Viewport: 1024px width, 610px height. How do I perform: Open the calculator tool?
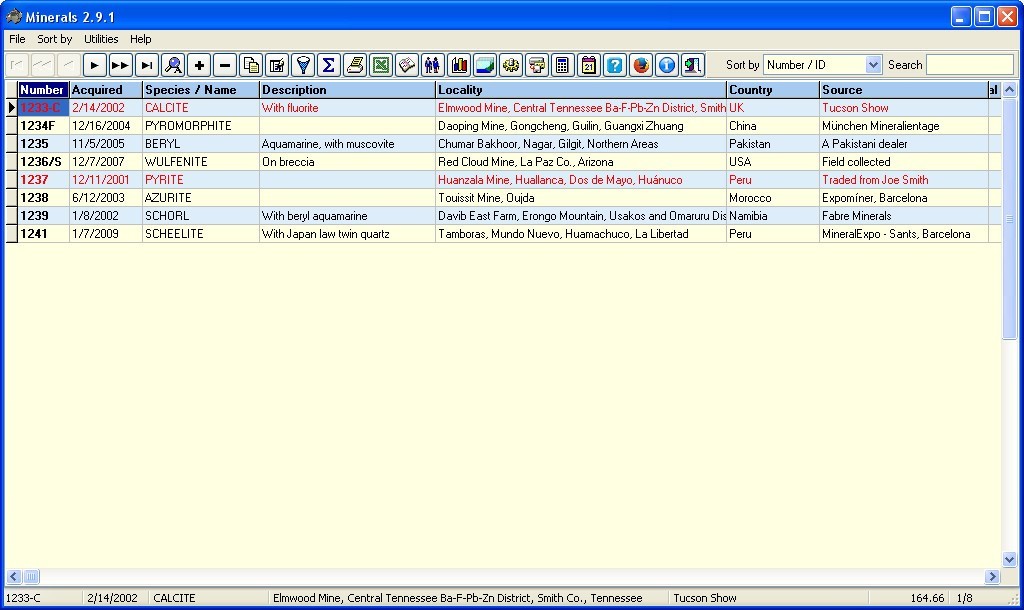point(563,65)
